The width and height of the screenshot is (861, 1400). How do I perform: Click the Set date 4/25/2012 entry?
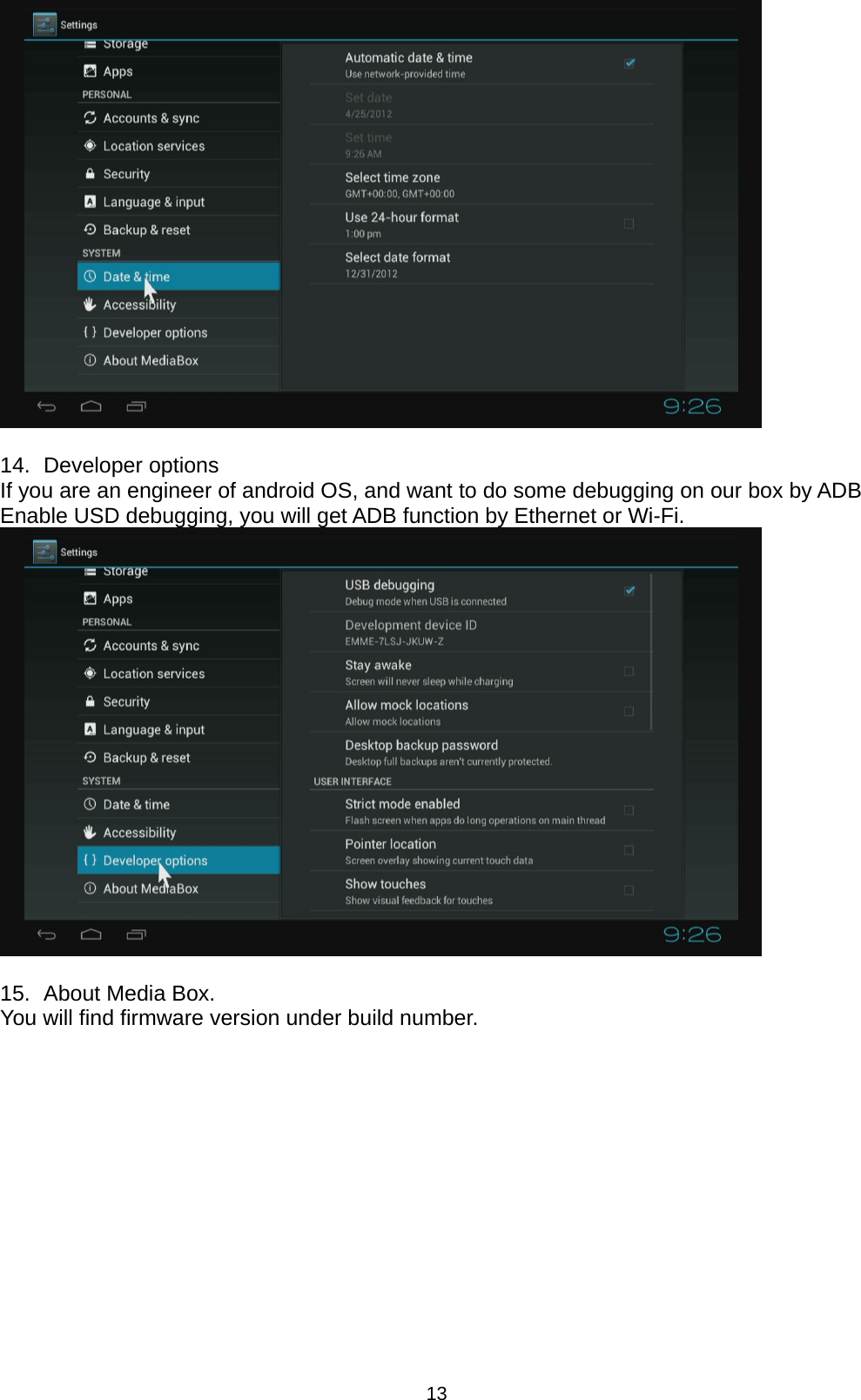481,104
